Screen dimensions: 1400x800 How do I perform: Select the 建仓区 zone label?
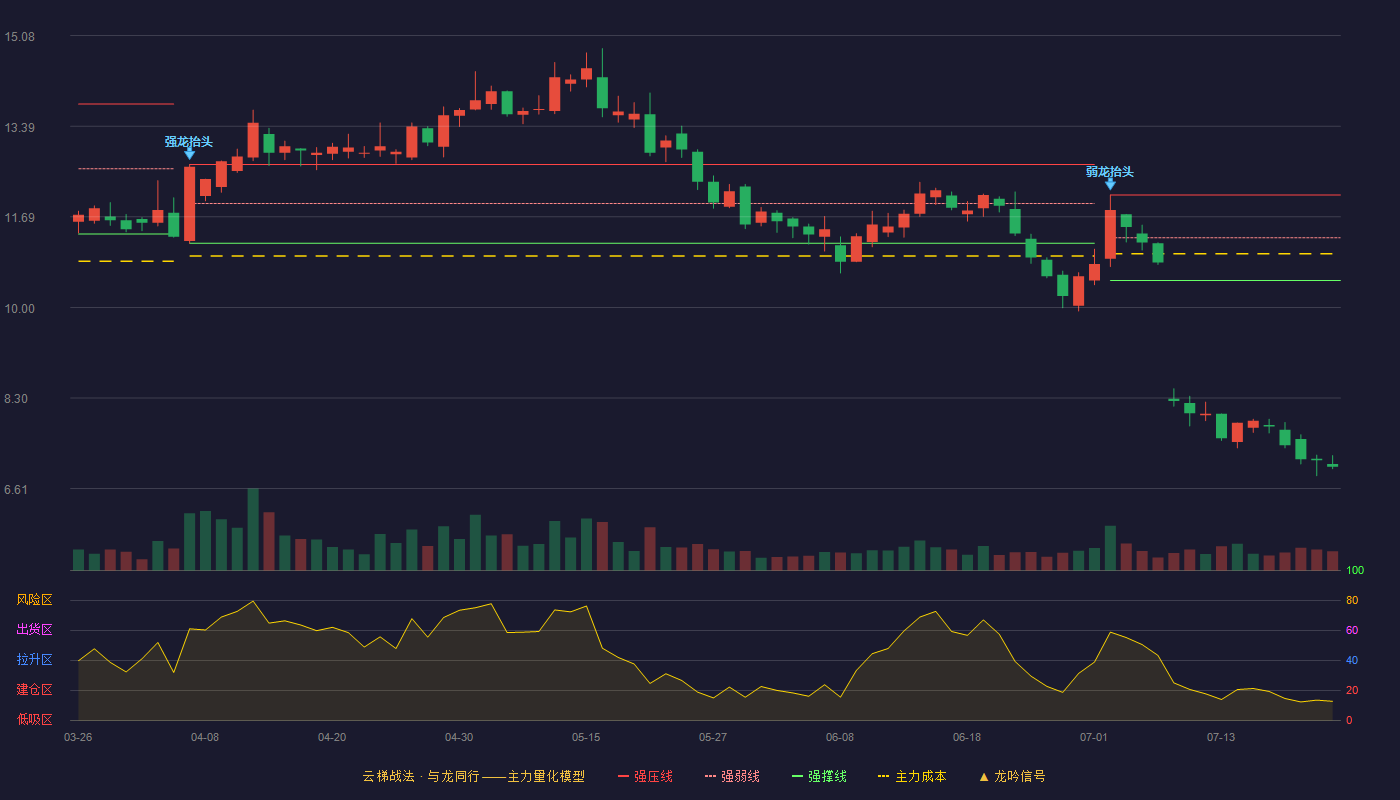click(34, 690)
